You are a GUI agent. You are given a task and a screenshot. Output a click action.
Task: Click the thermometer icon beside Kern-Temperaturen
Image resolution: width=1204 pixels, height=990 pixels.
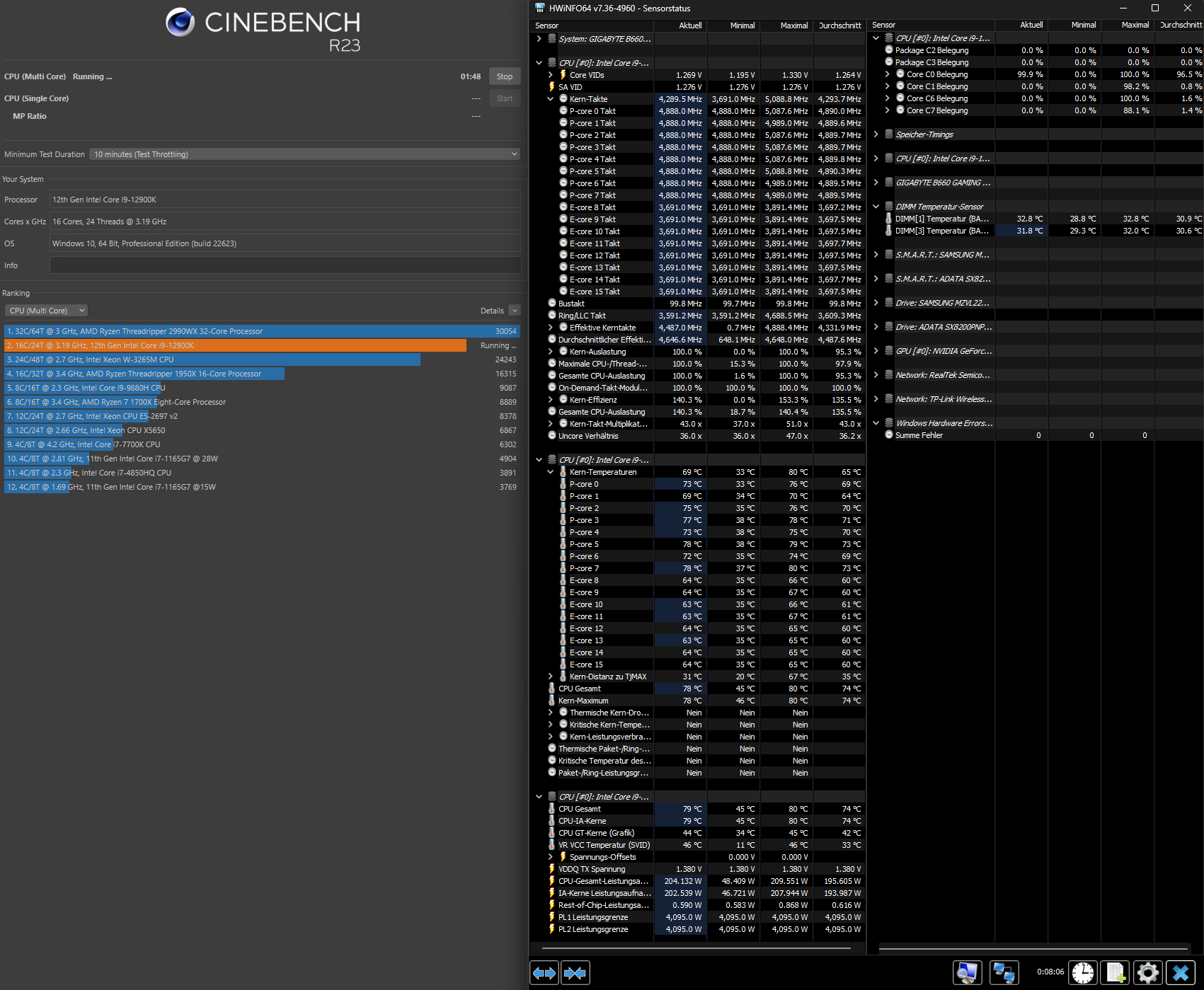563,471
